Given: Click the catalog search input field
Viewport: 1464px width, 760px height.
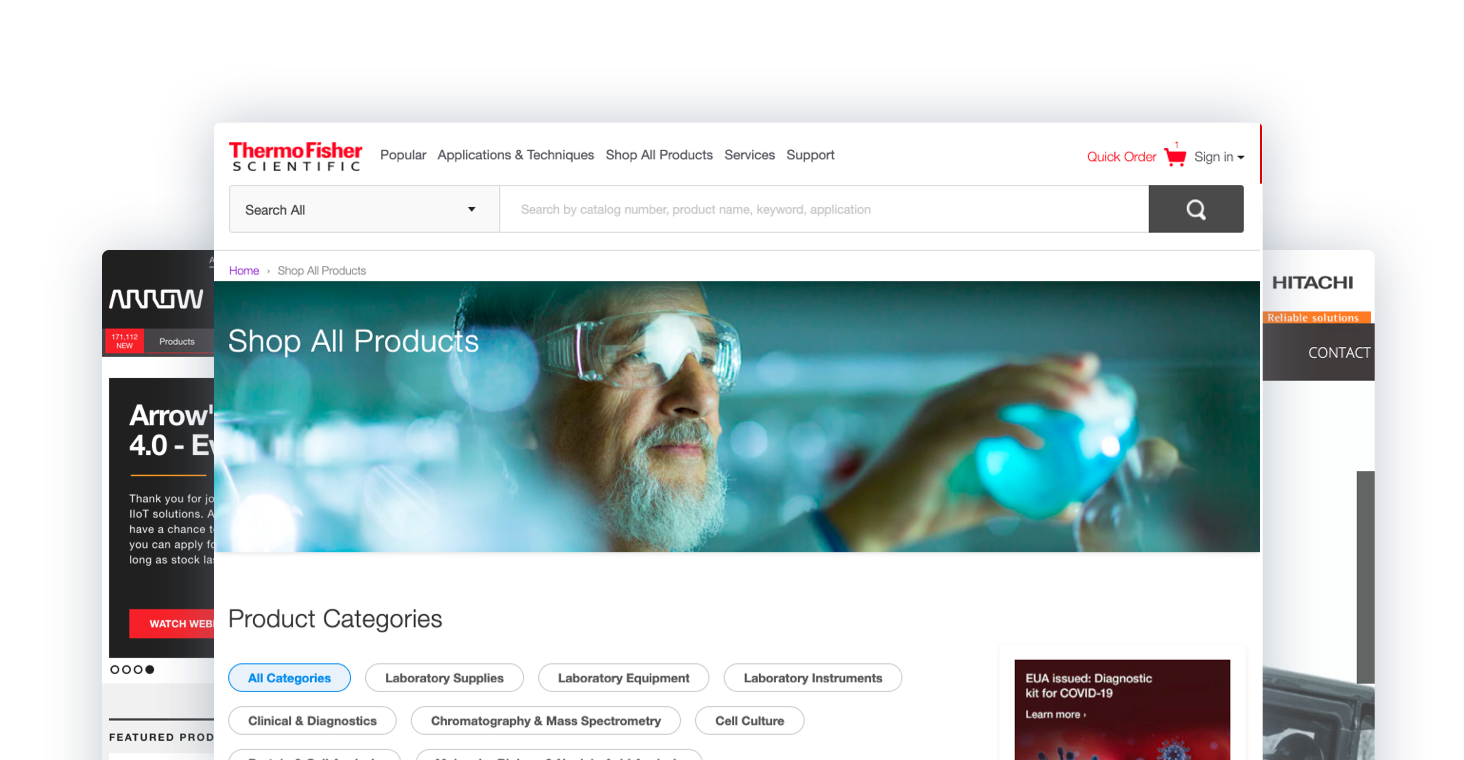Looking at the screenshot, I should [x=824, y=209].
